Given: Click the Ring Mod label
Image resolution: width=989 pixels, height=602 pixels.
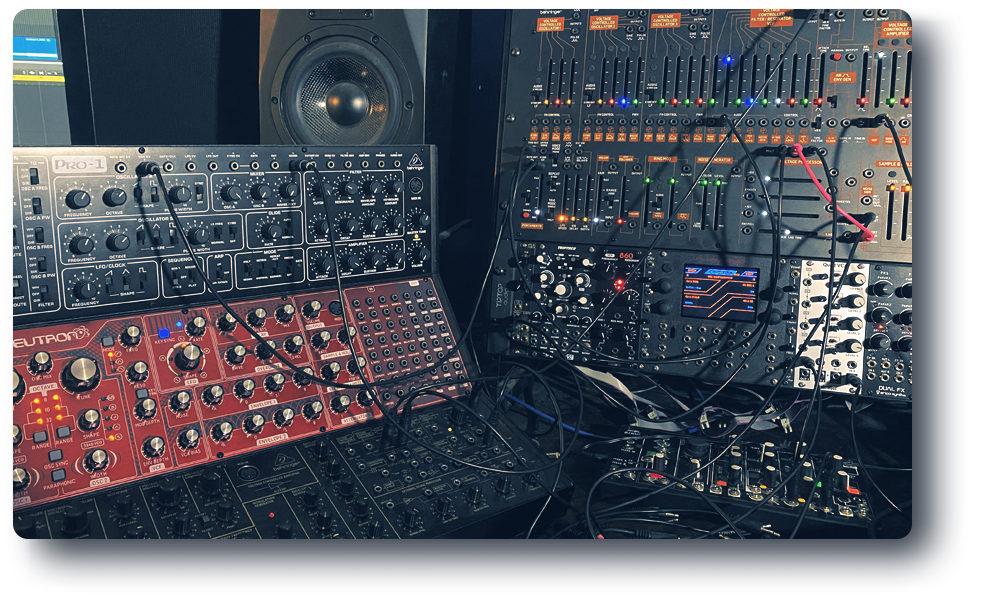Looking at the screenshot, I should (x=662, y=160).
